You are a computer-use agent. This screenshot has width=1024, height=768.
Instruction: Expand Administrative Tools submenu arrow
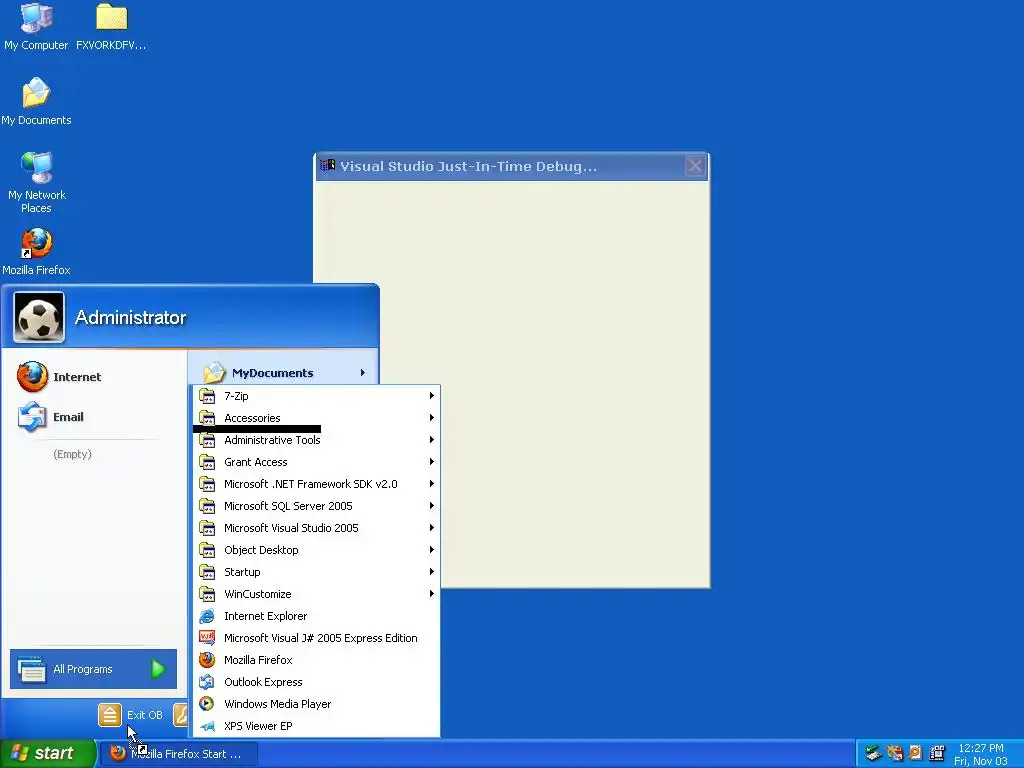(432, 440)
